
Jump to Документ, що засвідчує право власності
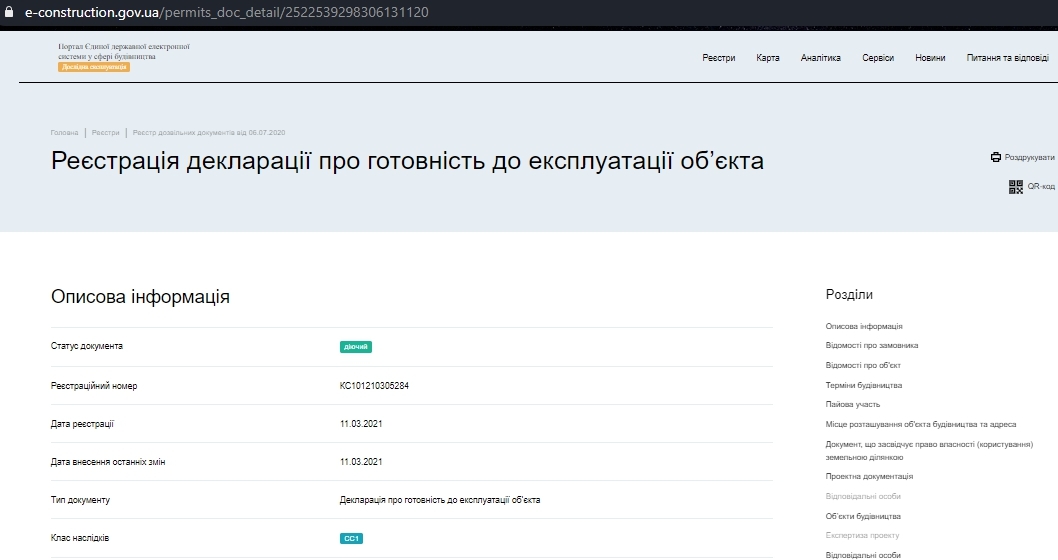[929, 451]
